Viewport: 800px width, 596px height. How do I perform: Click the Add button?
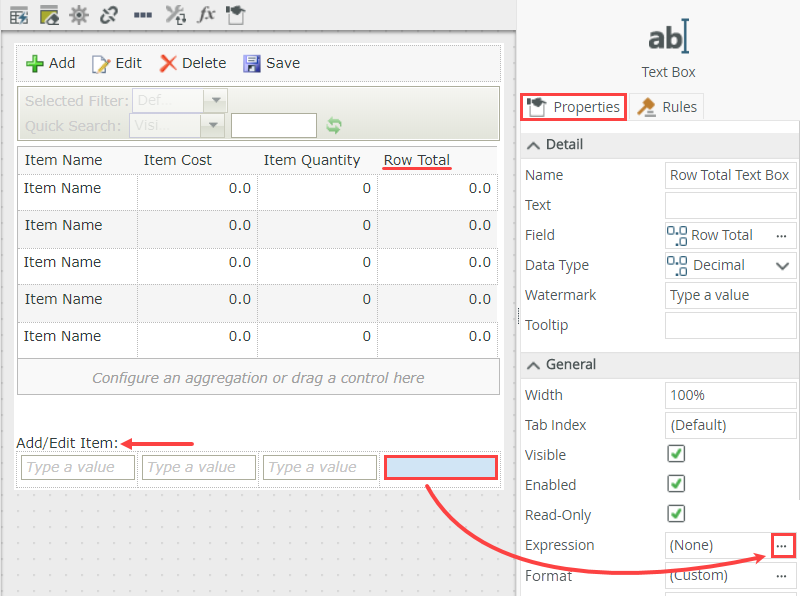tap(49, 63)
